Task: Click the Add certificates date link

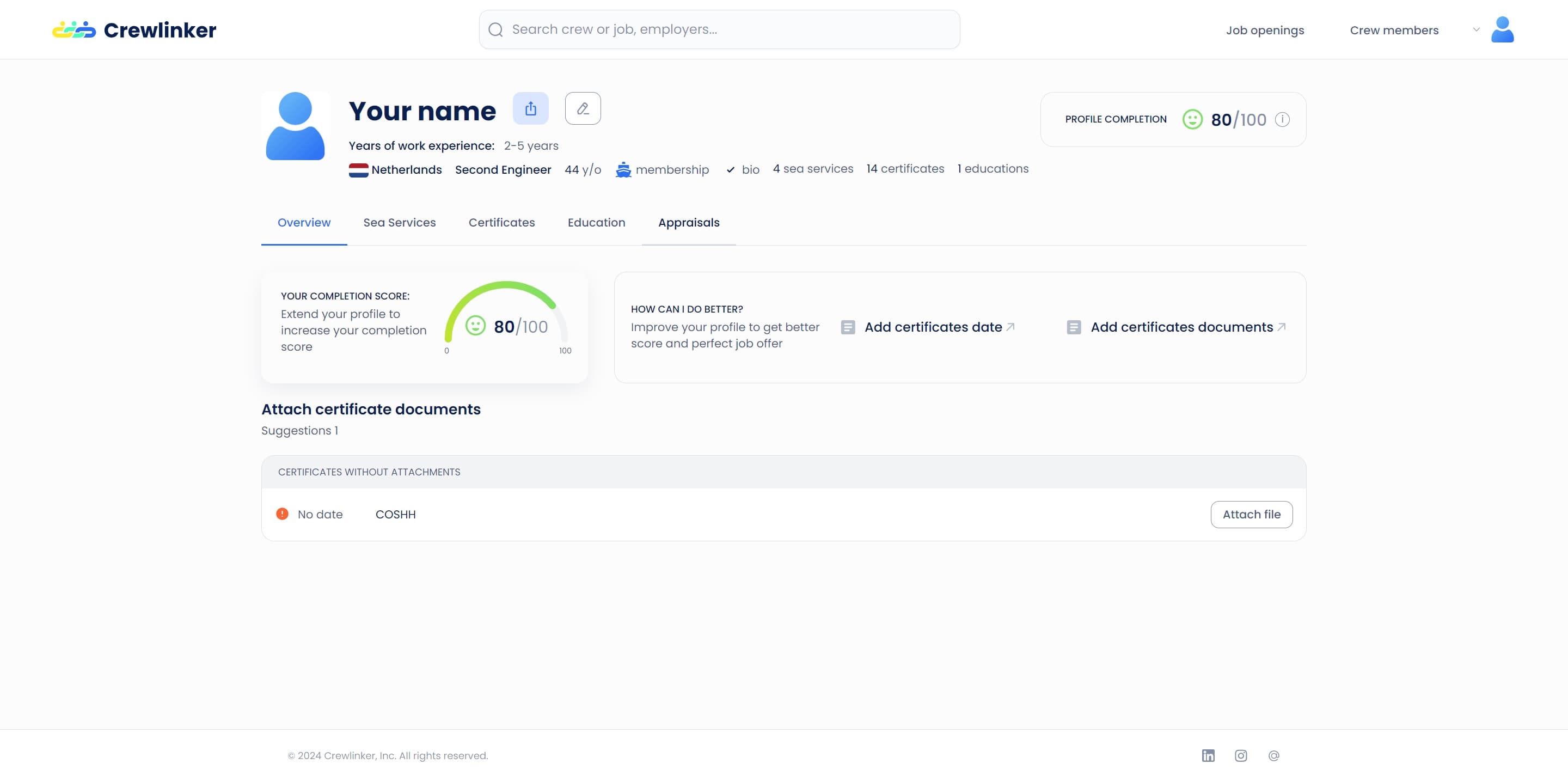Action: tap(933, 327)
